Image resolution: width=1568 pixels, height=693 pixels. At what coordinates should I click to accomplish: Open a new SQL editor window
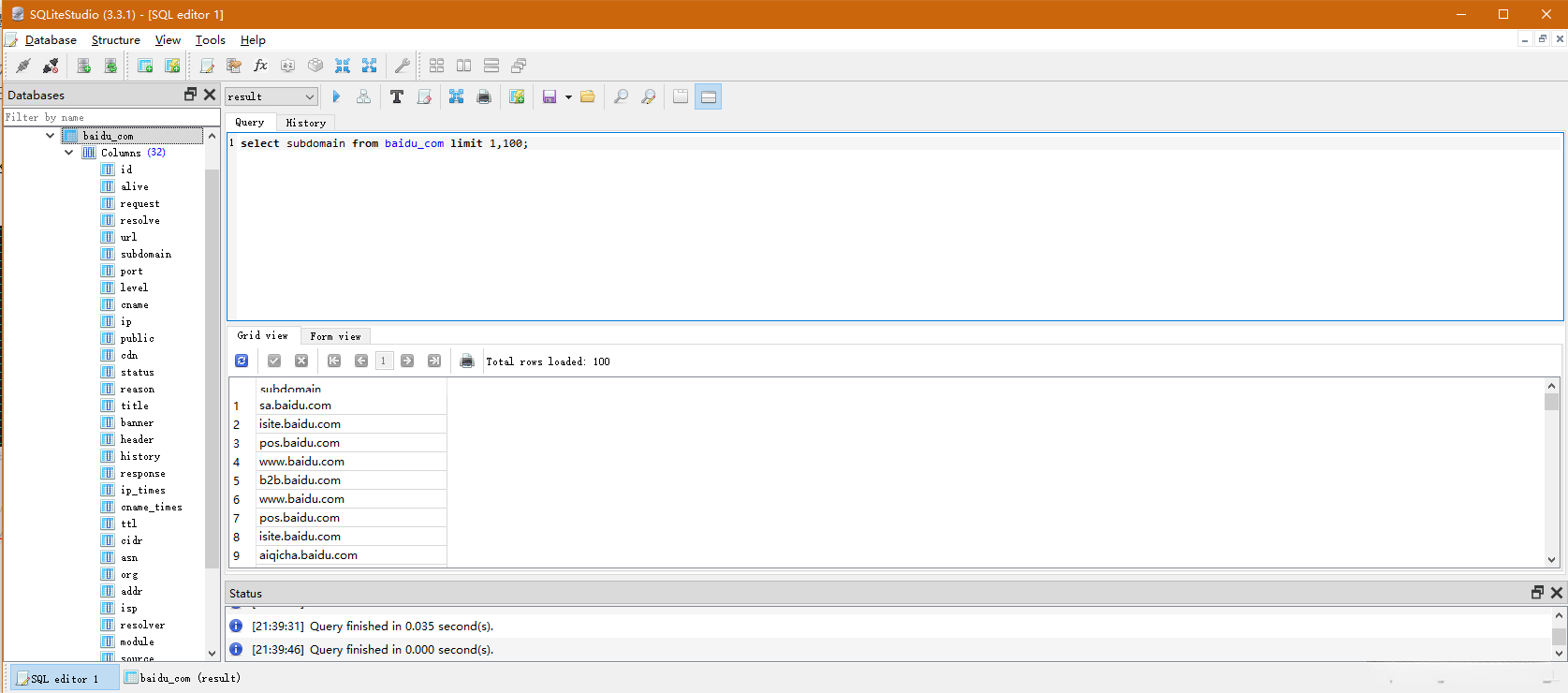coord(207,66)
